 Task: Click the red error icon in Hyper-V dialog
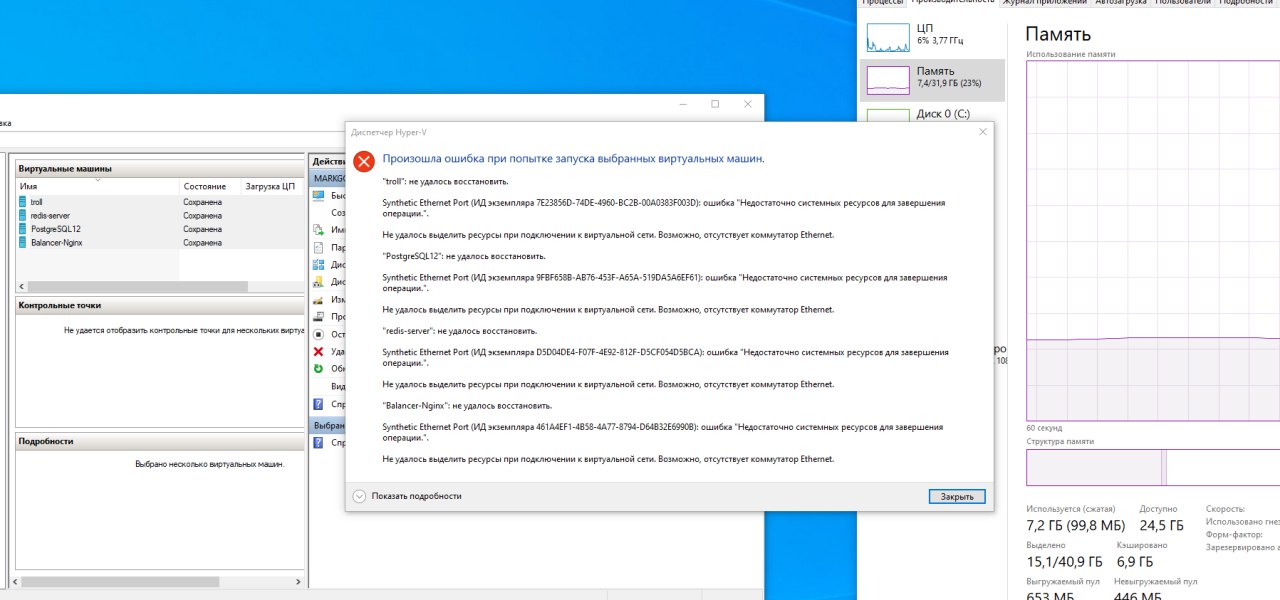(364, 162)
